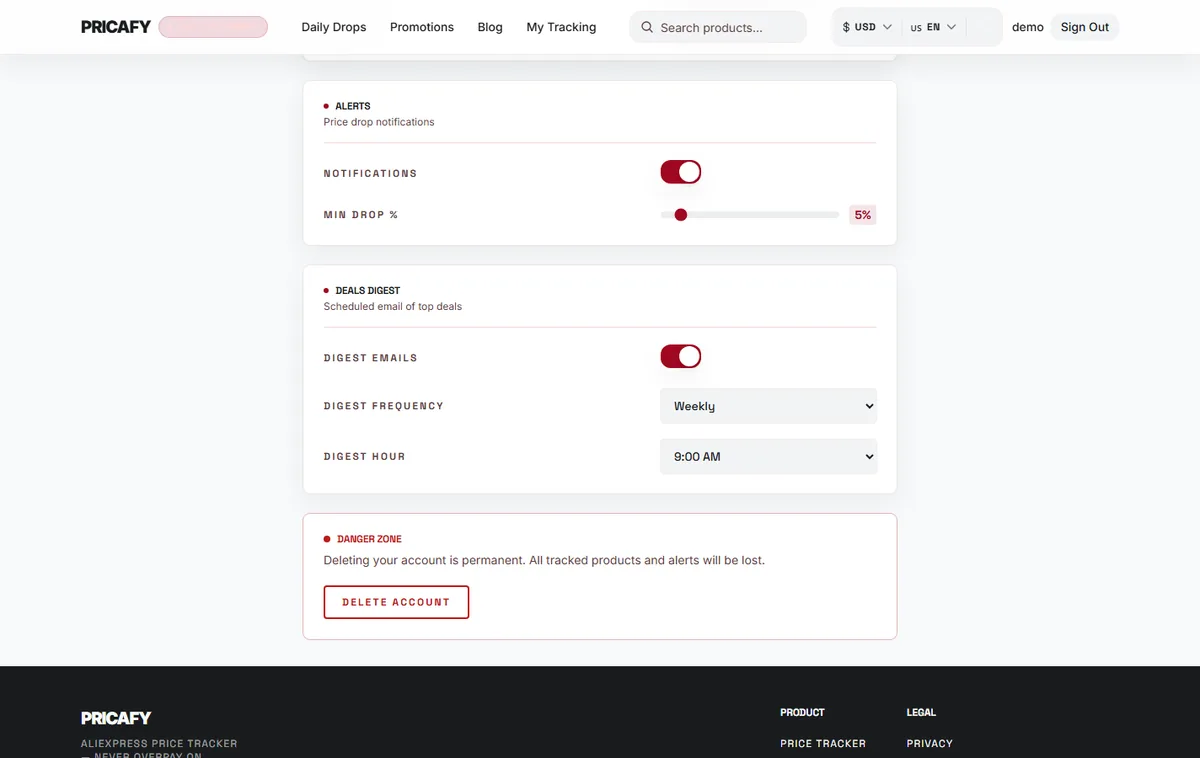
Task: Click the Danger Zone heading
Action: [x=369, y=539]
